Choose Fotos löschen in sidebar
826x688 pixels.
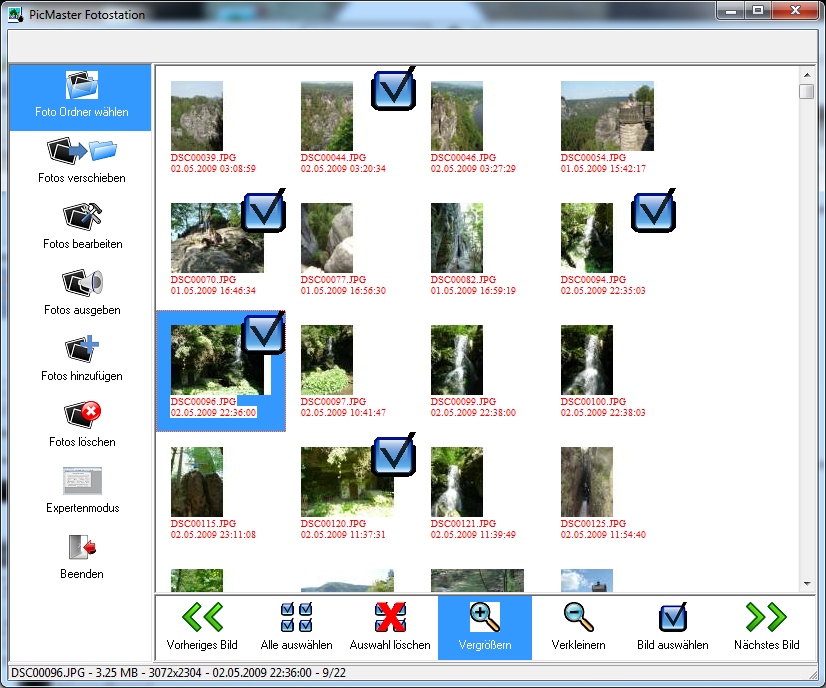(x=82, y=424)
